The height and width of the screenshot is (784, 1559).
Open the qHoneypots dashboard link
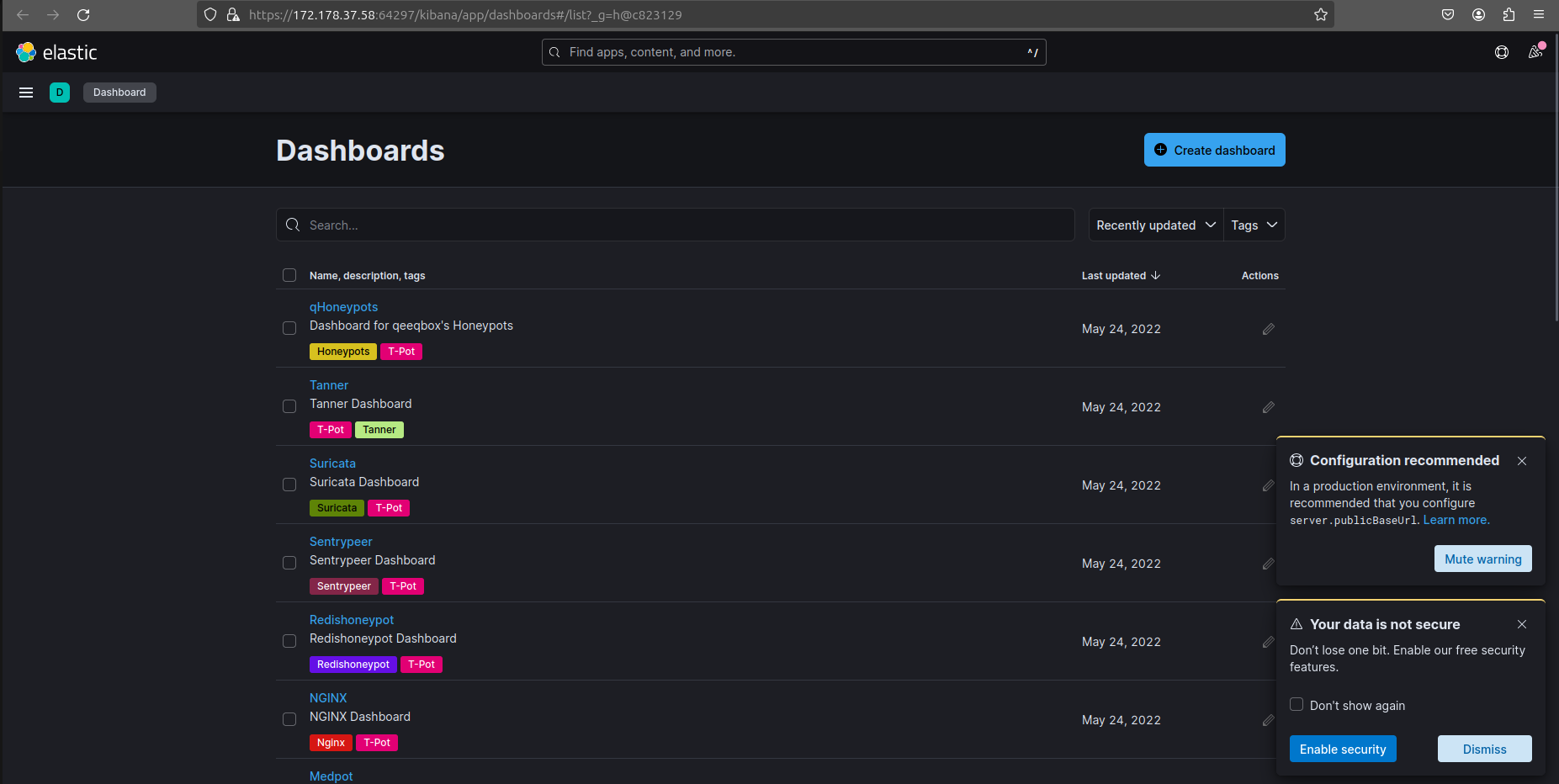click(x=343, y=307)
